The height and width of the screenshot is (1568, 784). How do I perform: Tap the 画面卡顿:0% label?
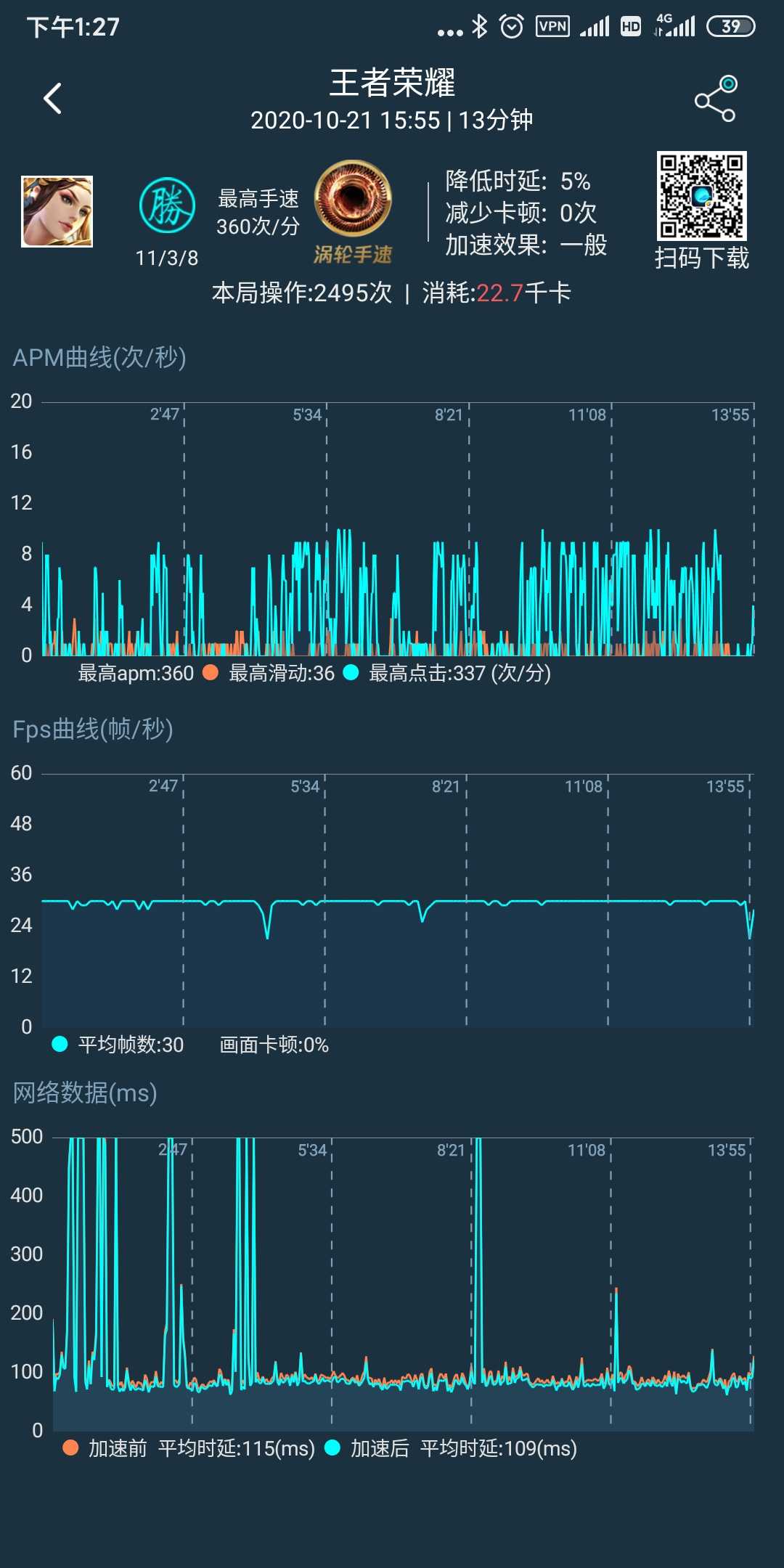[274, 1045]
